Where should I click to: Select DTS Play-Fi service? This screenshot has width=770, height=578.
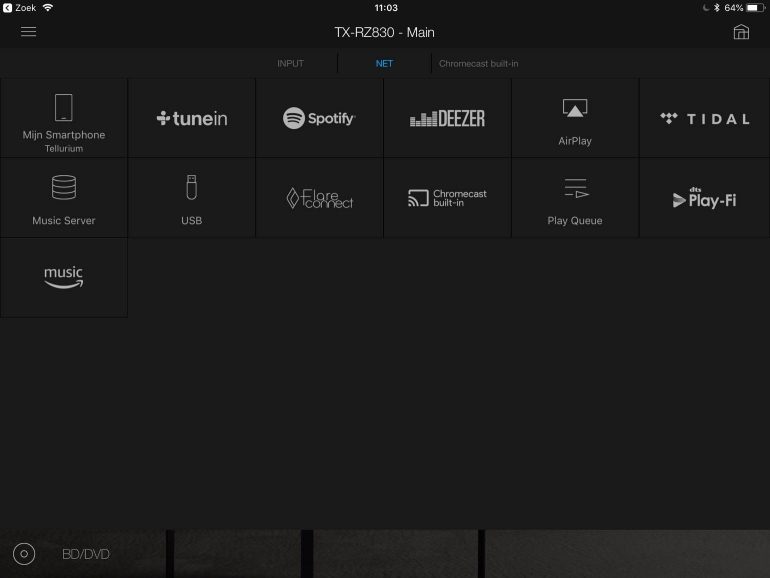point(704,198)
